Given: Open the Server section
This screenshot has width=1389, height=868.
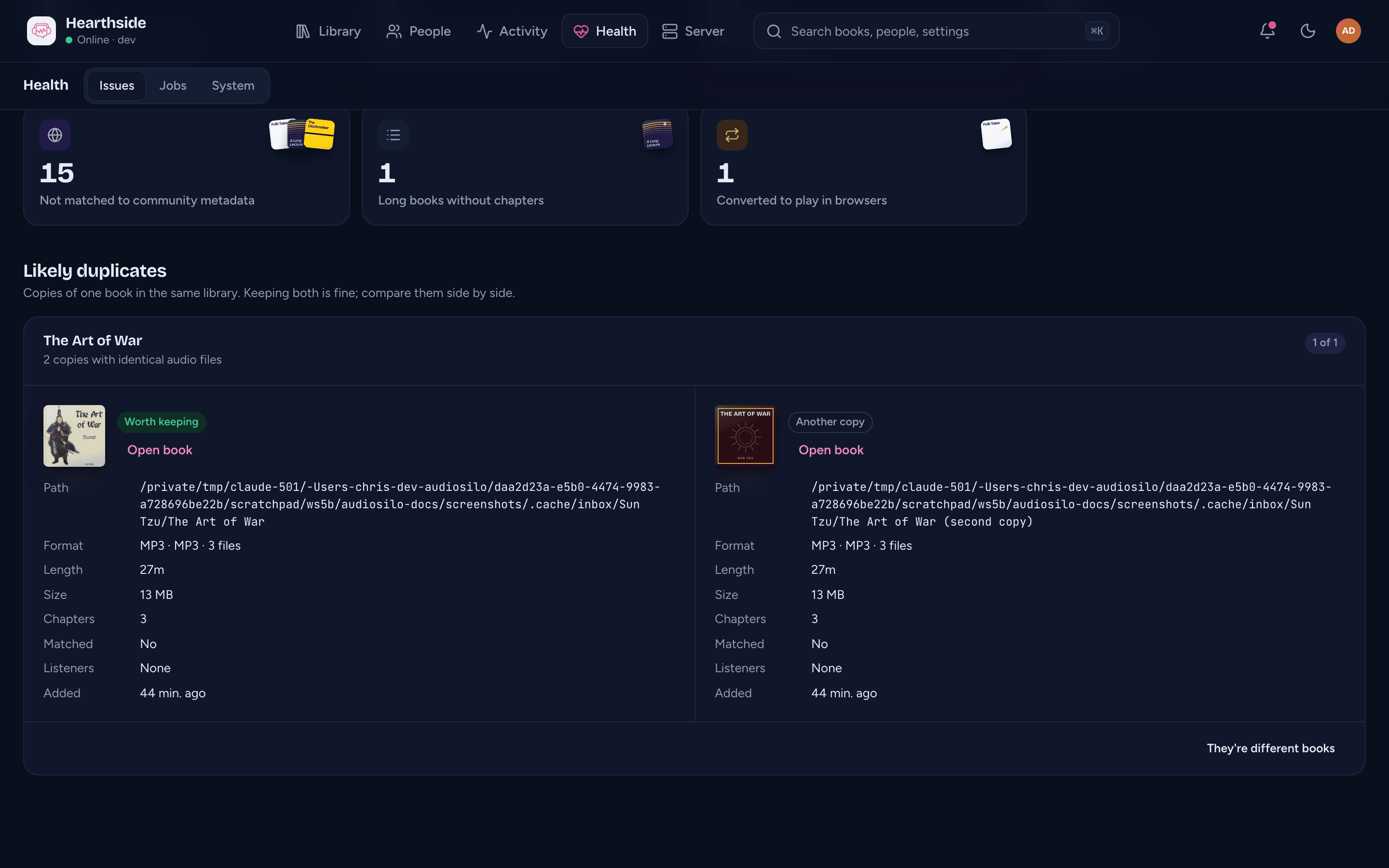Looking at the screenshot, I should coord(693,31).
